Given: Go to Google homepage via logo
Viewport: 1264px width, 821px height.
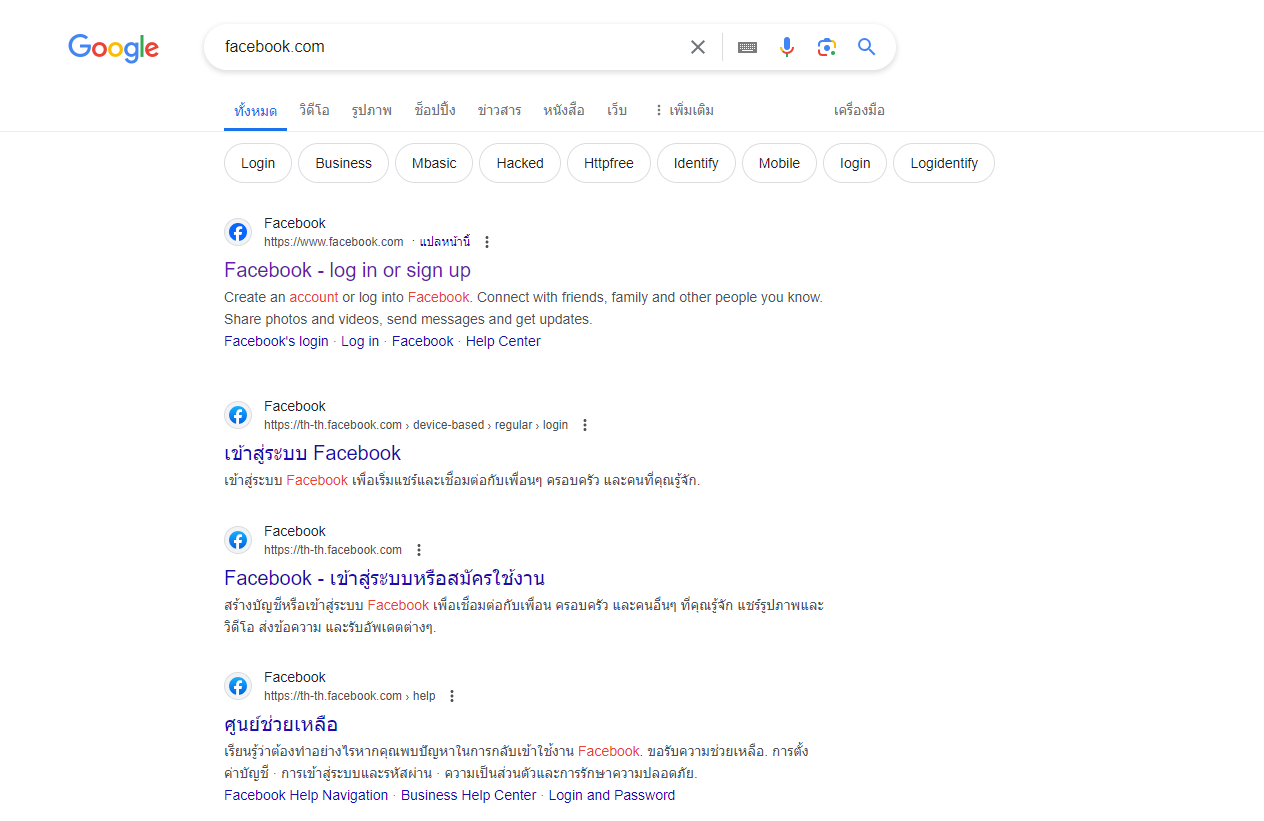Looking at the screenshot, I should [113, 48].
